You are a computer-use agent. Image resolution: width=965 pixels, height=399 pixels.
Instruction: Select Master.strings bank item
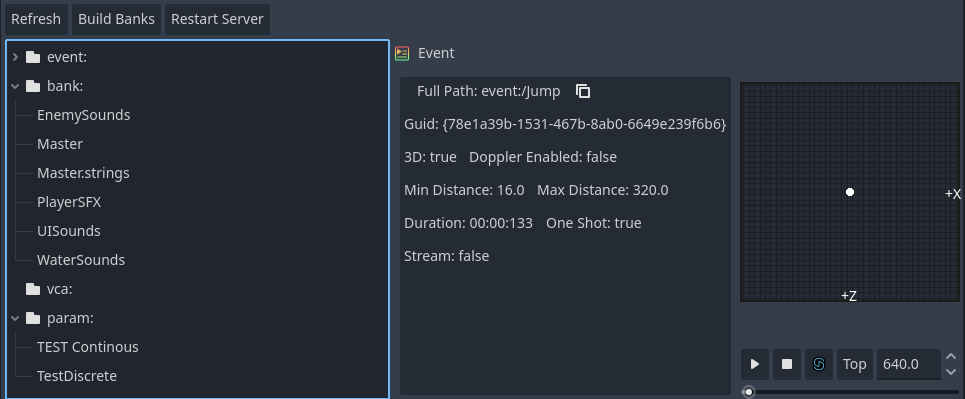[83, 173]
